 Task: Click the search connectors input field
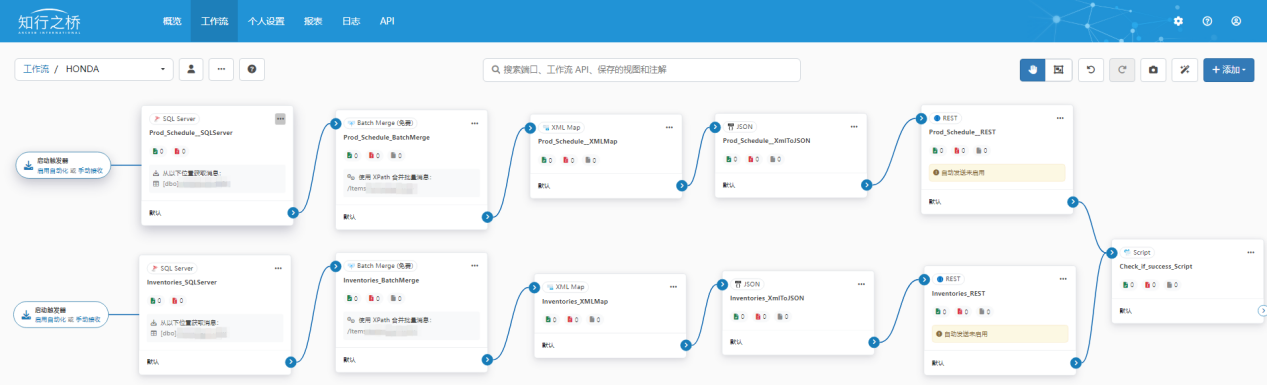coord(641,70)
